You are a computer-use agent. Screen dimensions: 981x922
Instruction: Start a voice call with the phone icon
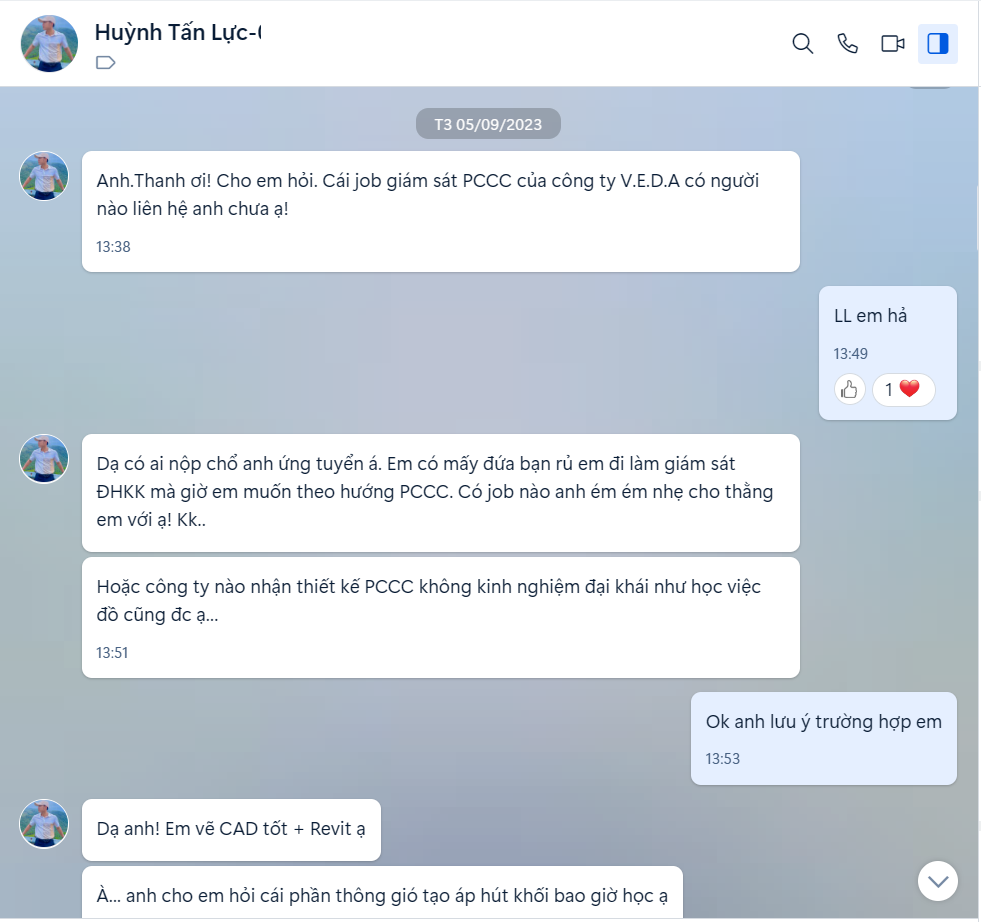coord(848,44)
